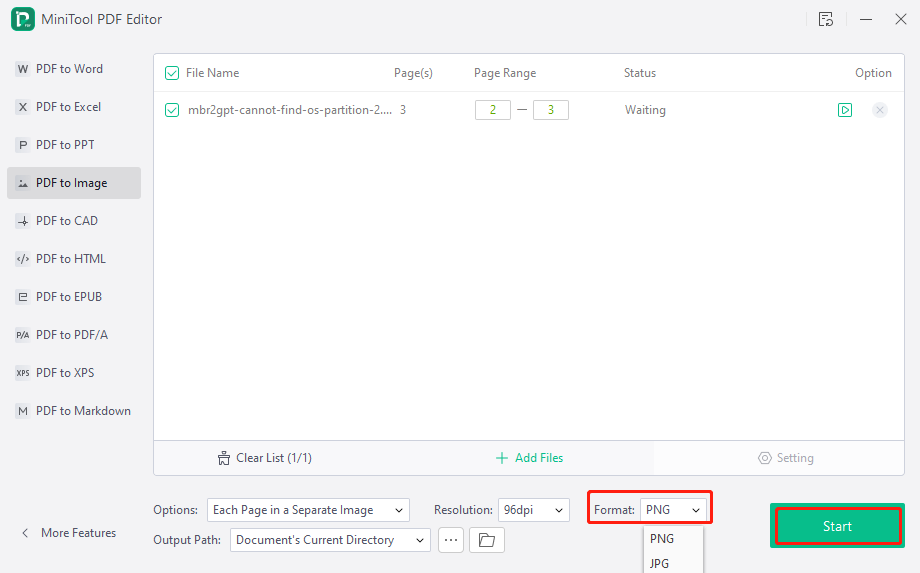Click Add Files to import PDFs
The width and height of the screenshot is (920, 573).
tap(530, 458)
